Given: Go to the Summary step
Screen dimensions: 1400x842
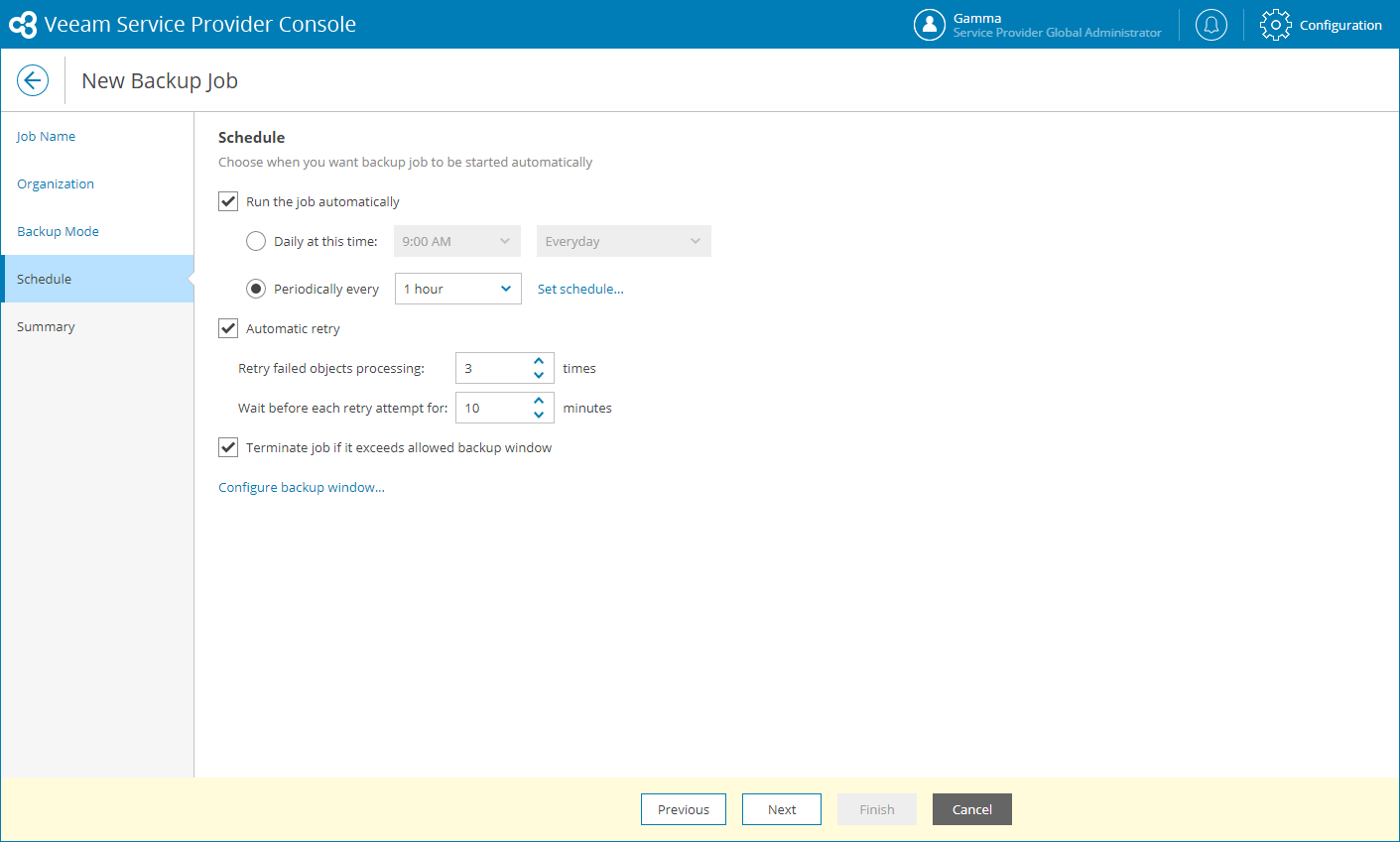Looking at the screenshot, I should pos(46,326).
